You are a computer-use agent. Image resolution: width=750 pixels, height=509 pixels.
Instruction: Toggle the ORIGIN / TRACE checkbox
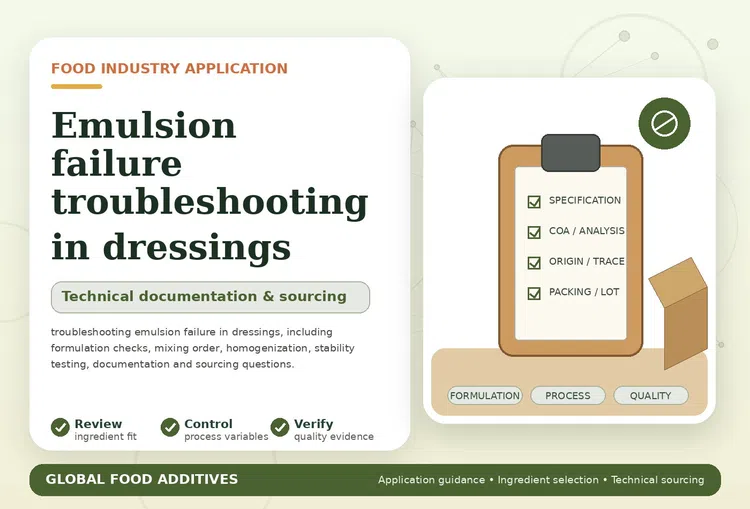534,263
